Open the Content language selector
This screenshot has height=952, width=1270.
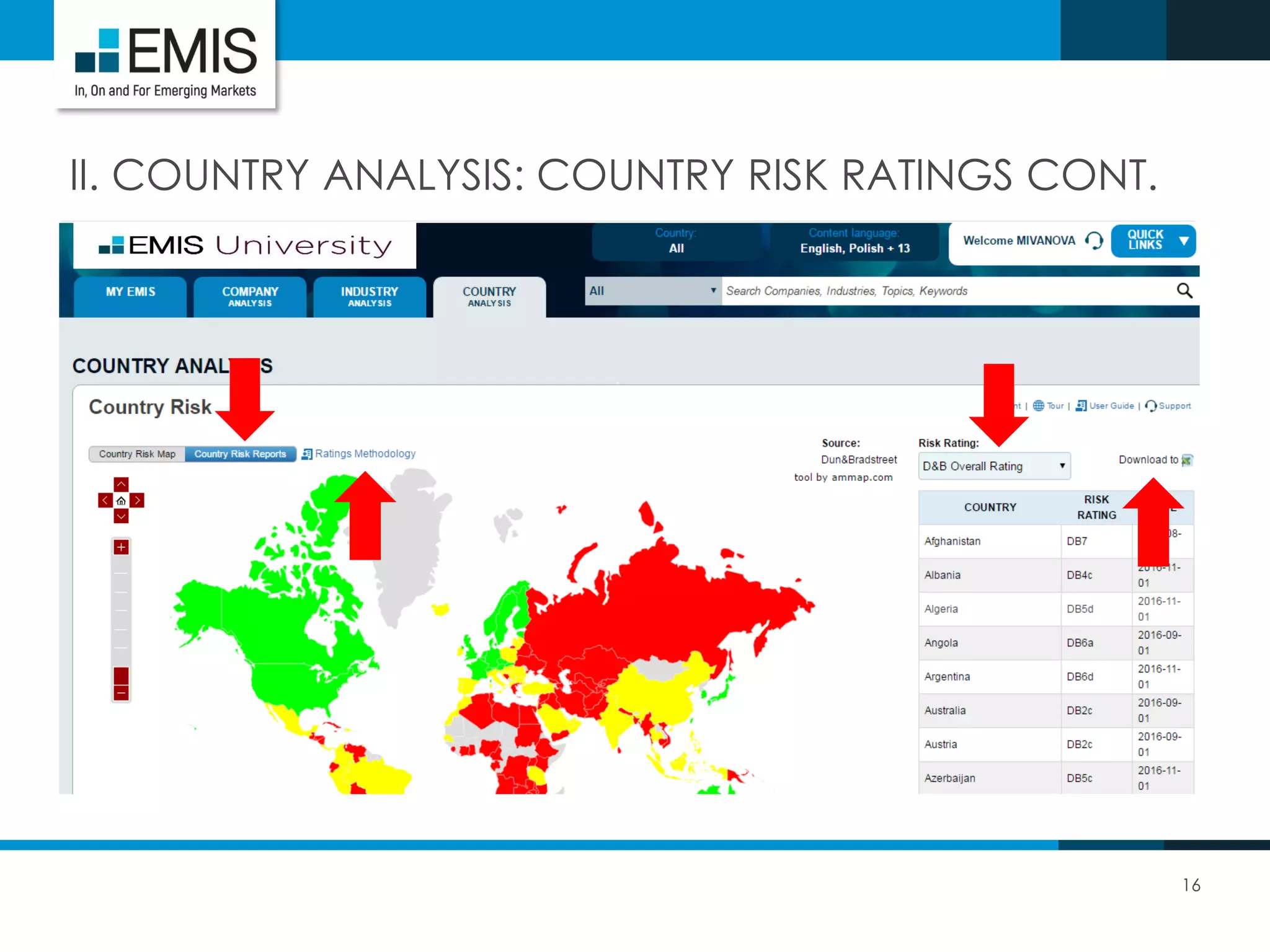coord(855,241)
